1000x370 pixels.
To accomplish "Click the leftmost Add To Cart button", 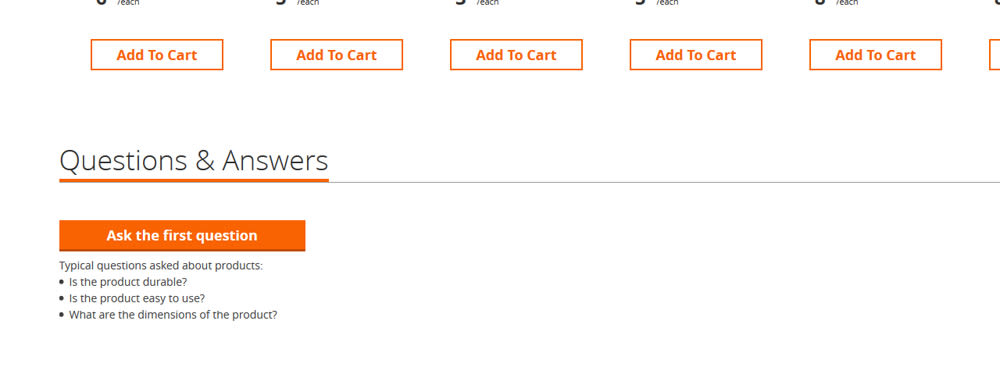I will point(157,55).
